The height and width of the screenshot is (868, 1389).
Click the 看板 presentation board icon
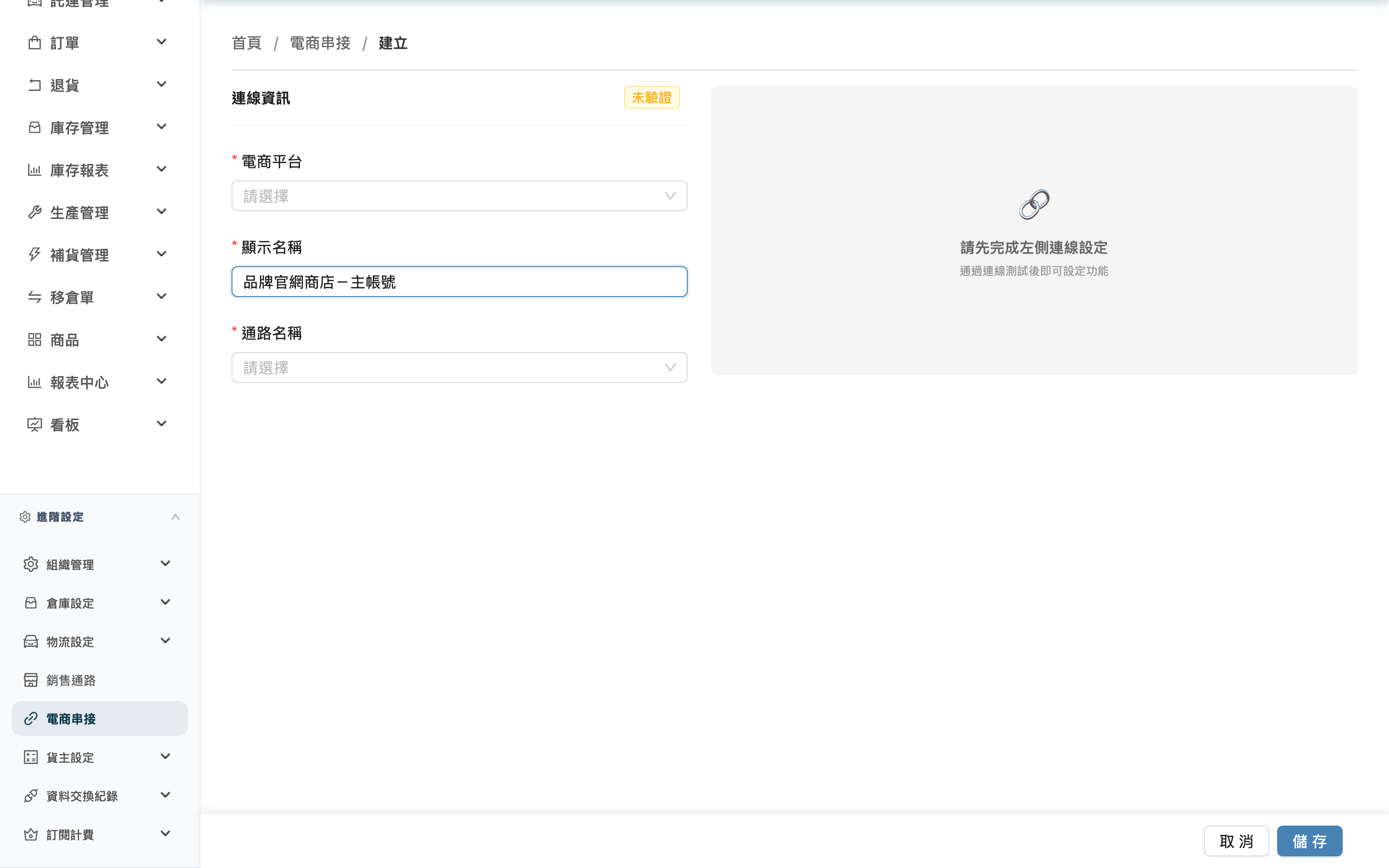tap(34, 425)
